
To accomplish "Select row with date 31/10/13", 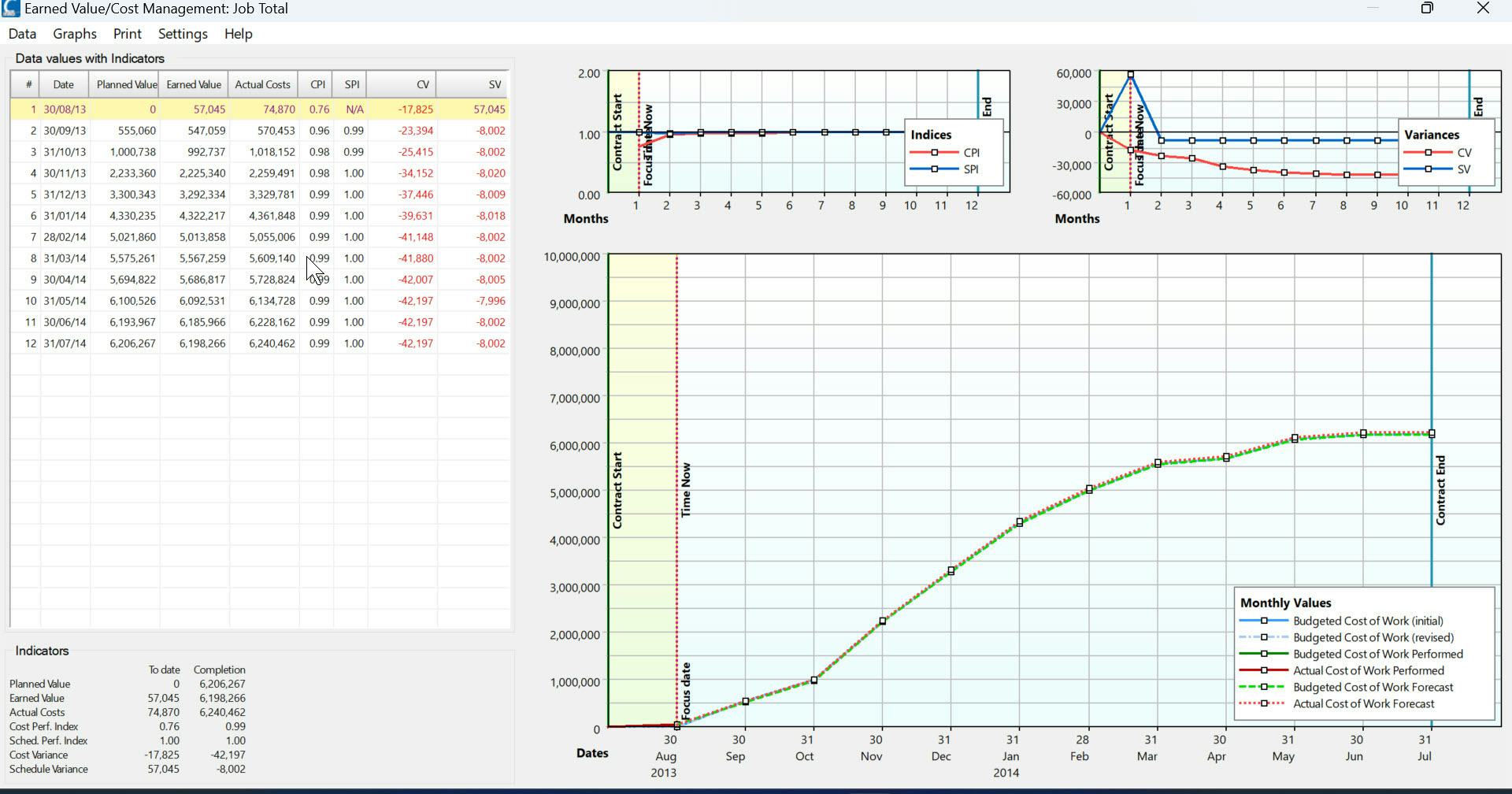I will pos(259,152).
